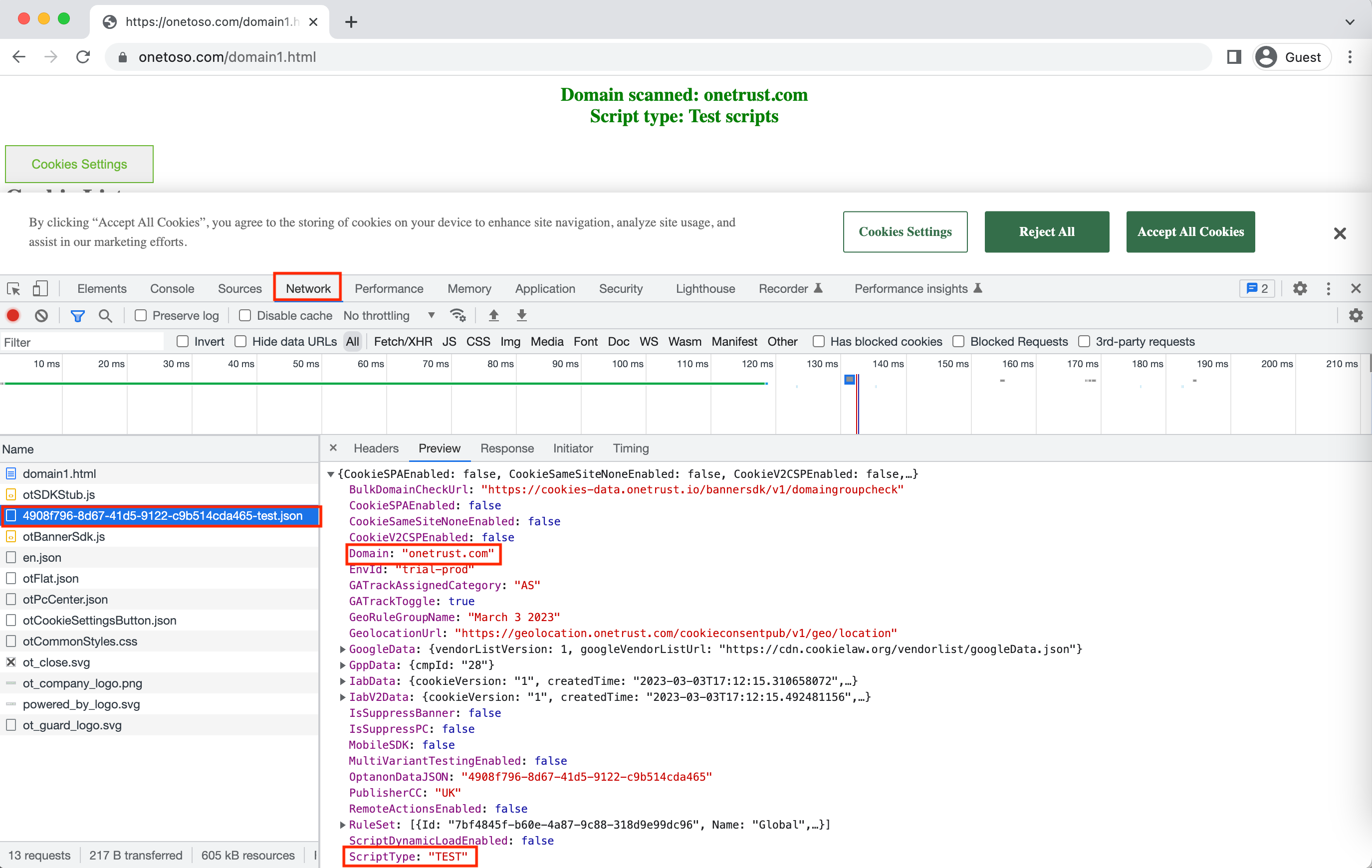The image size is (1372, 868).
Task: Clear the network log
Action: [x=41, y=316]
